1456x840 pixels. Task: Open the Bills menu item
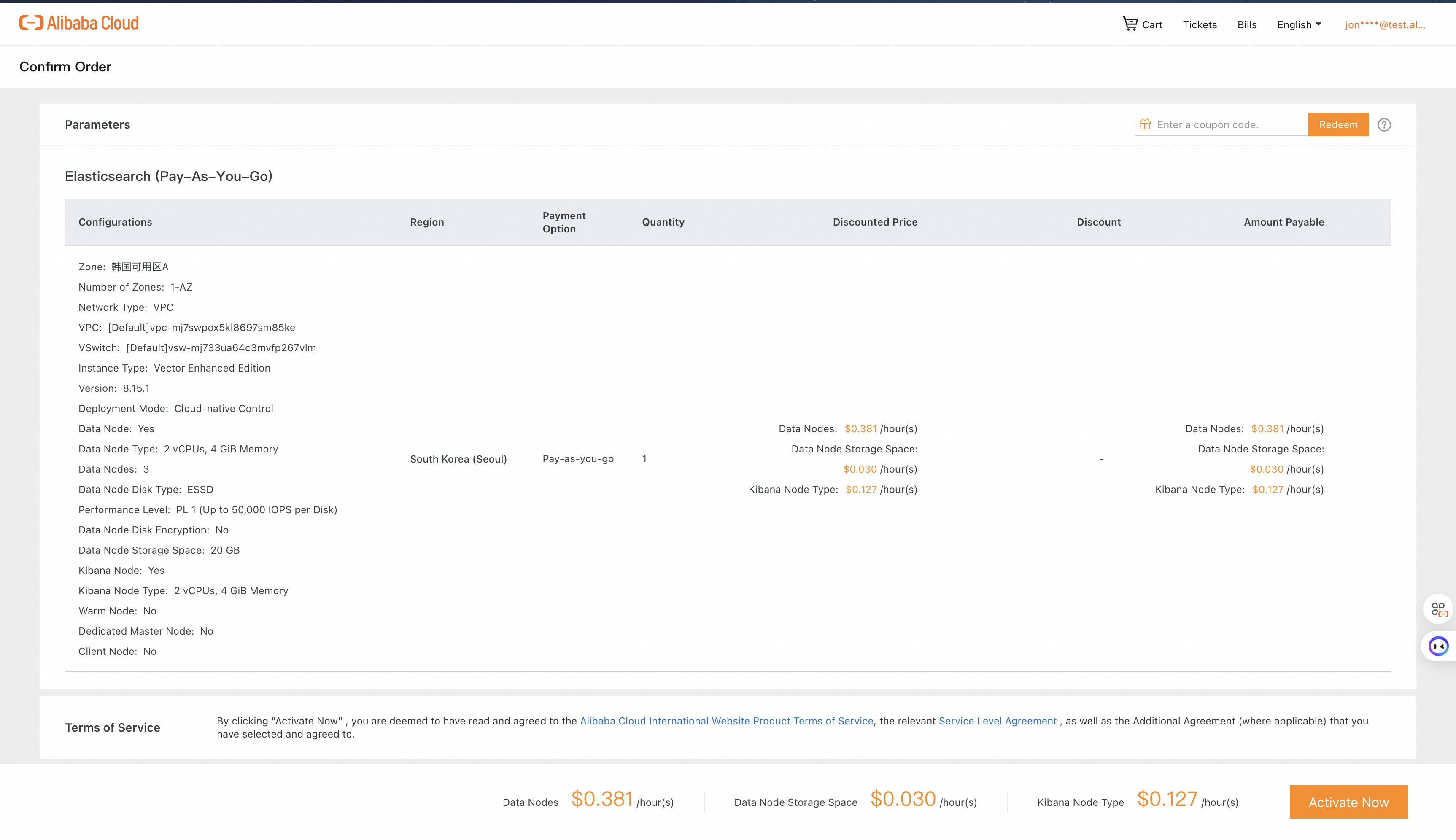(x=1247, y=25)
